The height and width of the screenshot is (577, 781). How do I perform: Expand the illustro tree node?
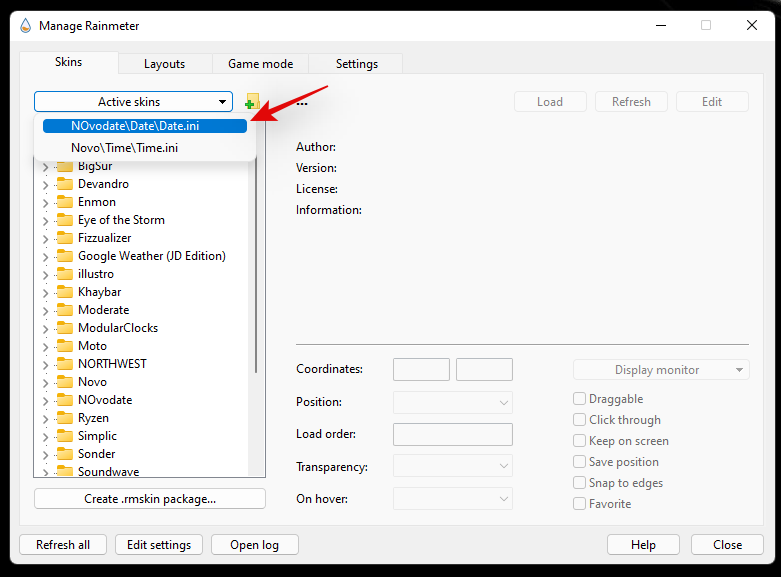45,275
